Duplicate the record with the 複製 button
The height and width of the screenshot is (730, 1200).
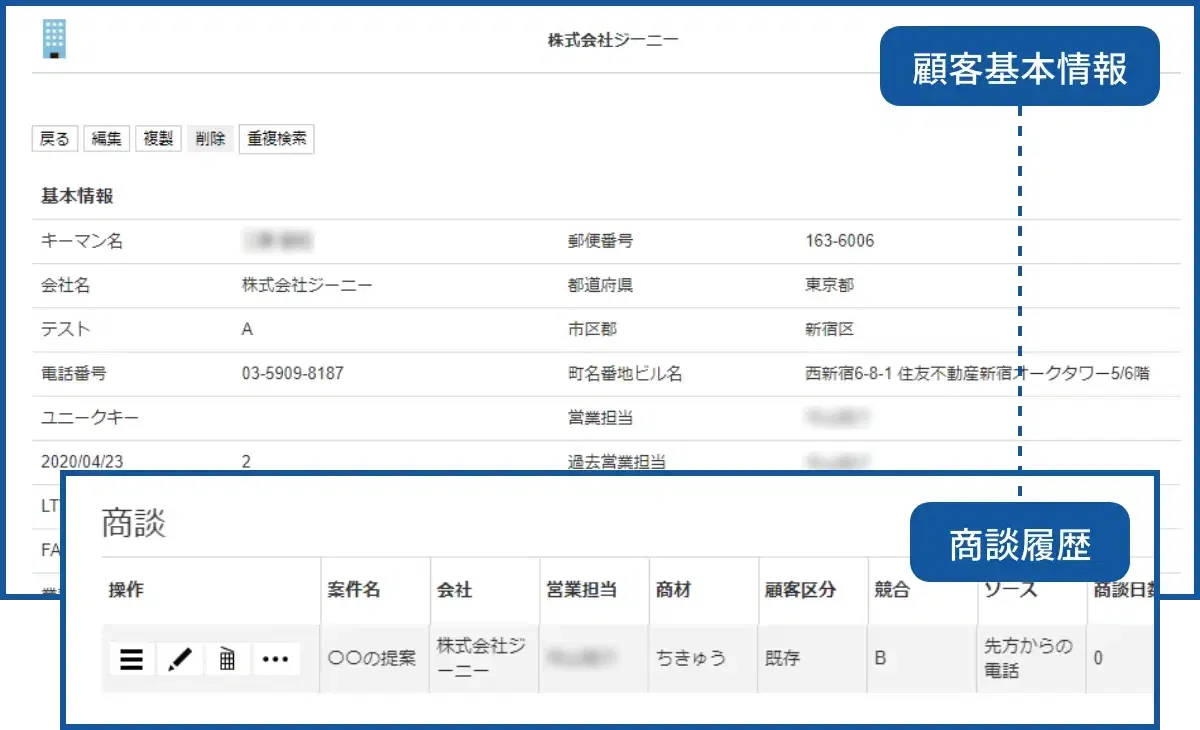click(x=158, y=138)
